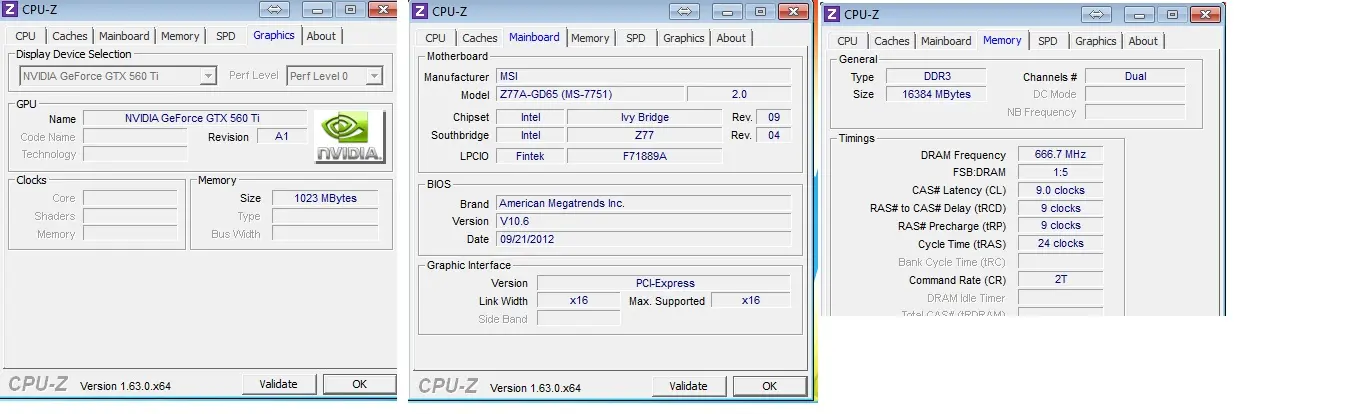Screen dimensions: 1367x414
Task: Click the Channels # value Dual
Action: (x=1135, y=76)
